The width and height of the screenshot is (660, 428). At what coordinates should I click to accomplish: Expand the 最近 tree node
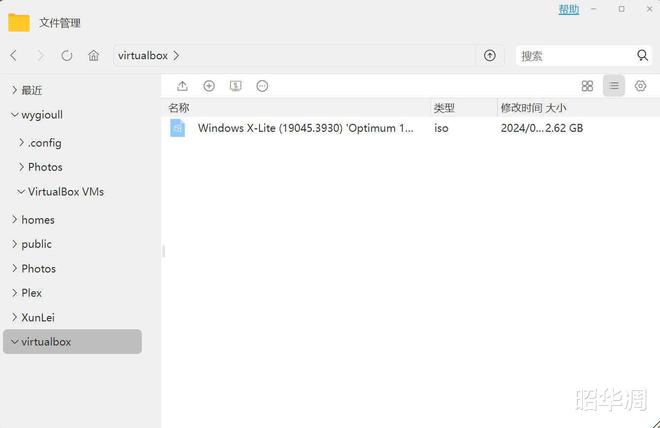14,90
